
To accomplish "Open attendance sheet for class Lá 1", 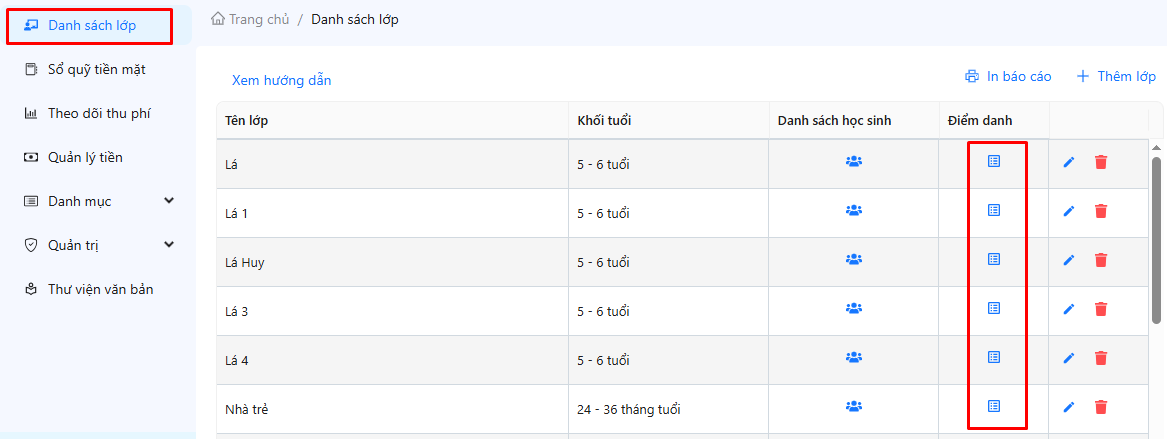I will point(994,210).
